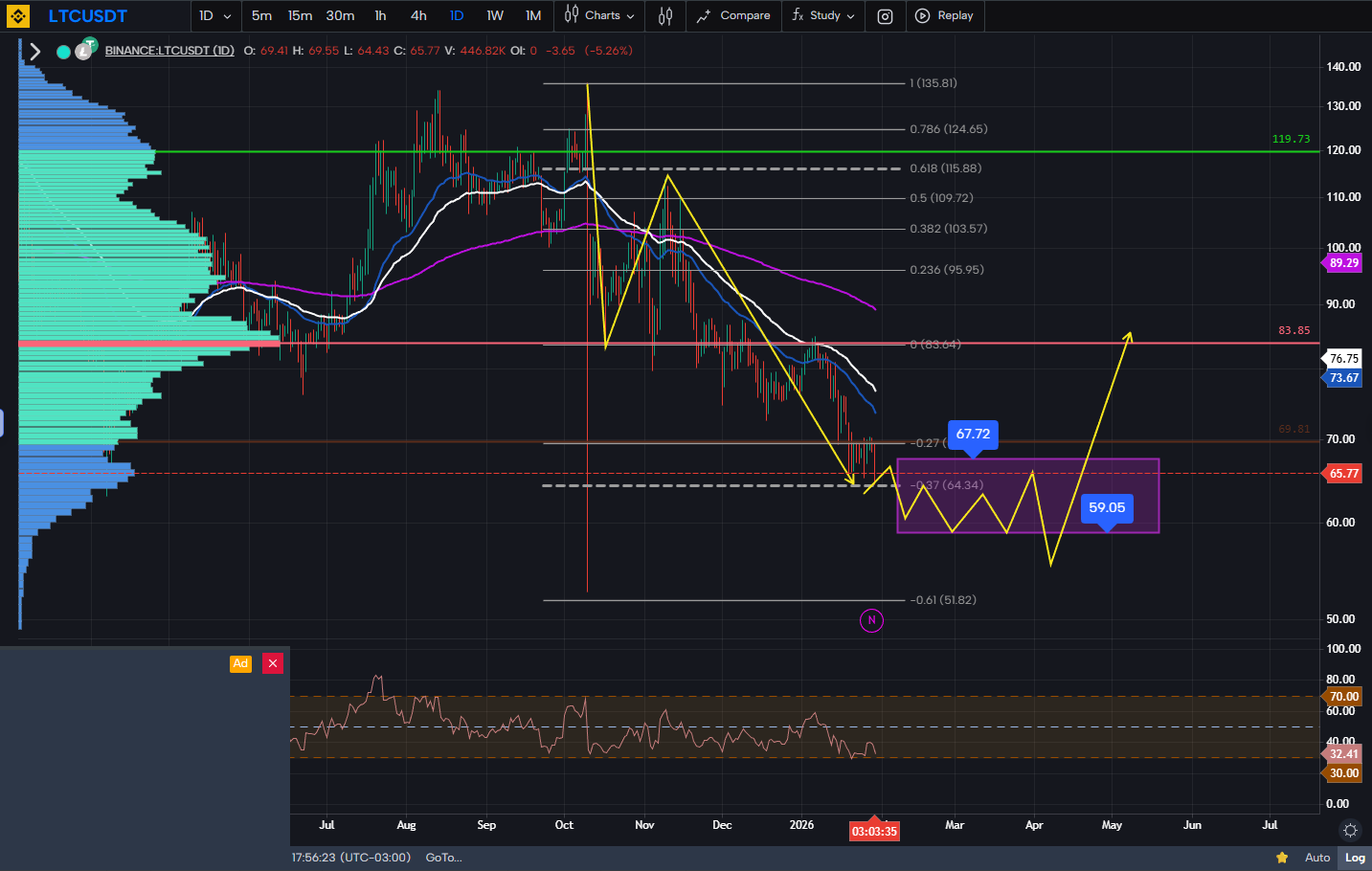Toggle Auto scale for price axis
Screen dimensions: 1372x871
pyautogui.click(x=1317, y=858)
